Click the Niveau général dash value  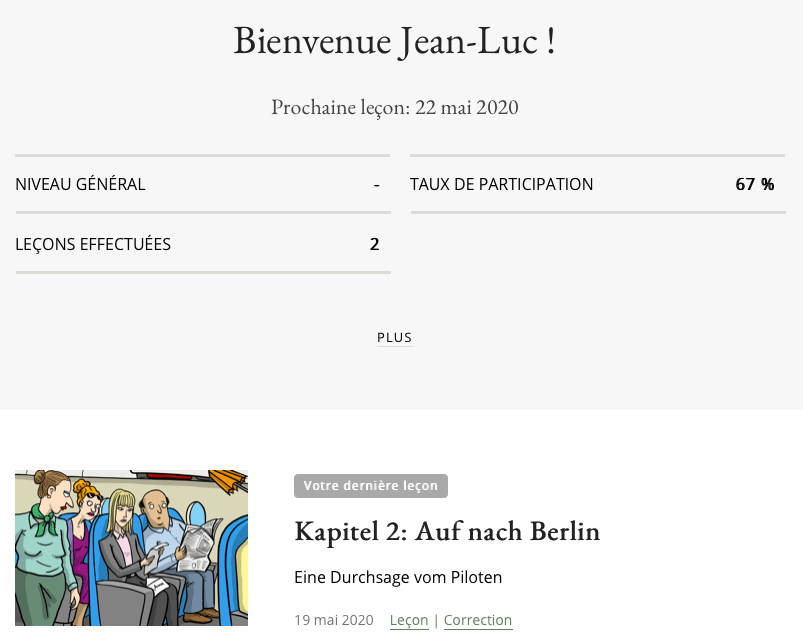(376, 184)
